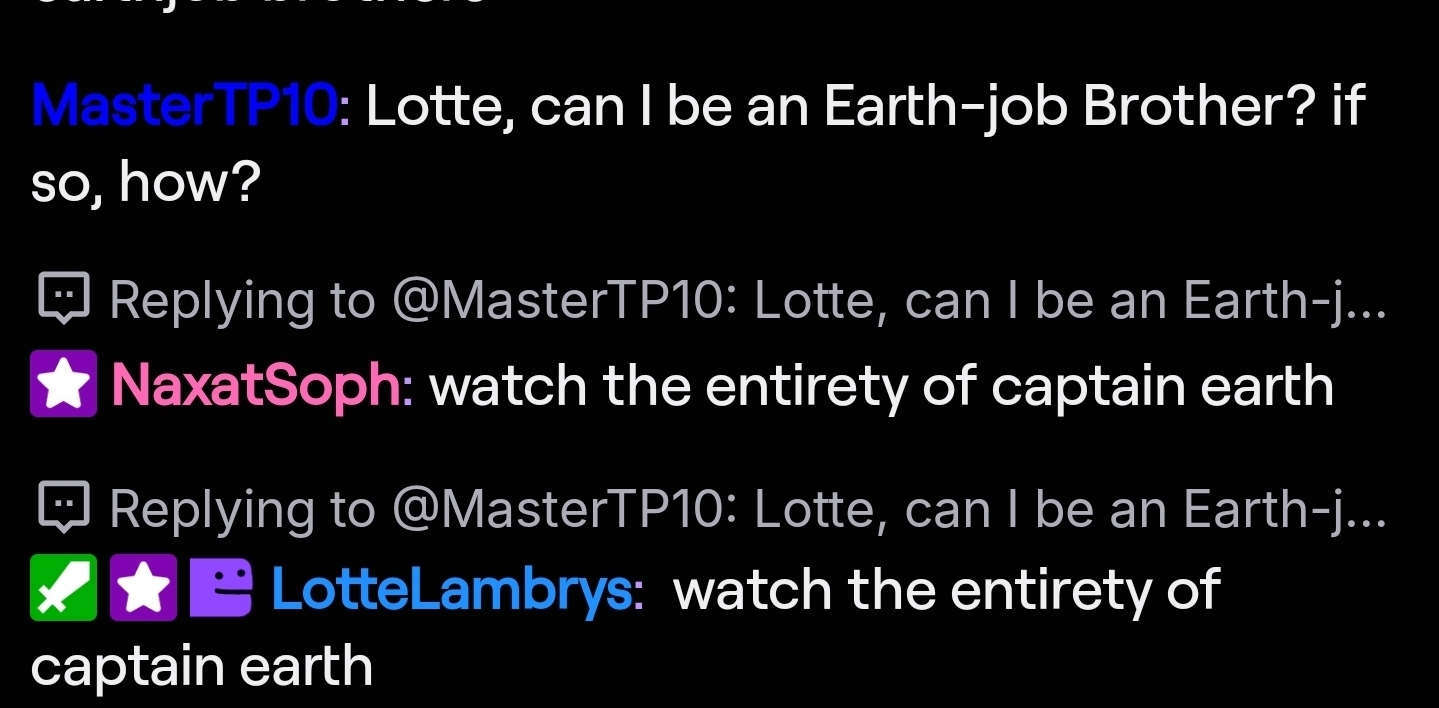The height and width of the screenshot is (708, 1439).
Task: Select NaxatSoph's 'watch the entirety' message text
Action: [880, 386]
